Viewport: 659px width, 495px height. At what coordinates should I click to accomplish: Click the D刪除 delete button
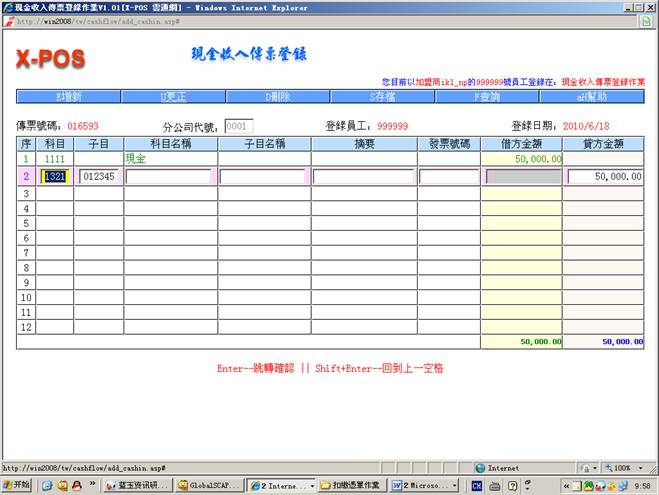click(x=277, y=97)
